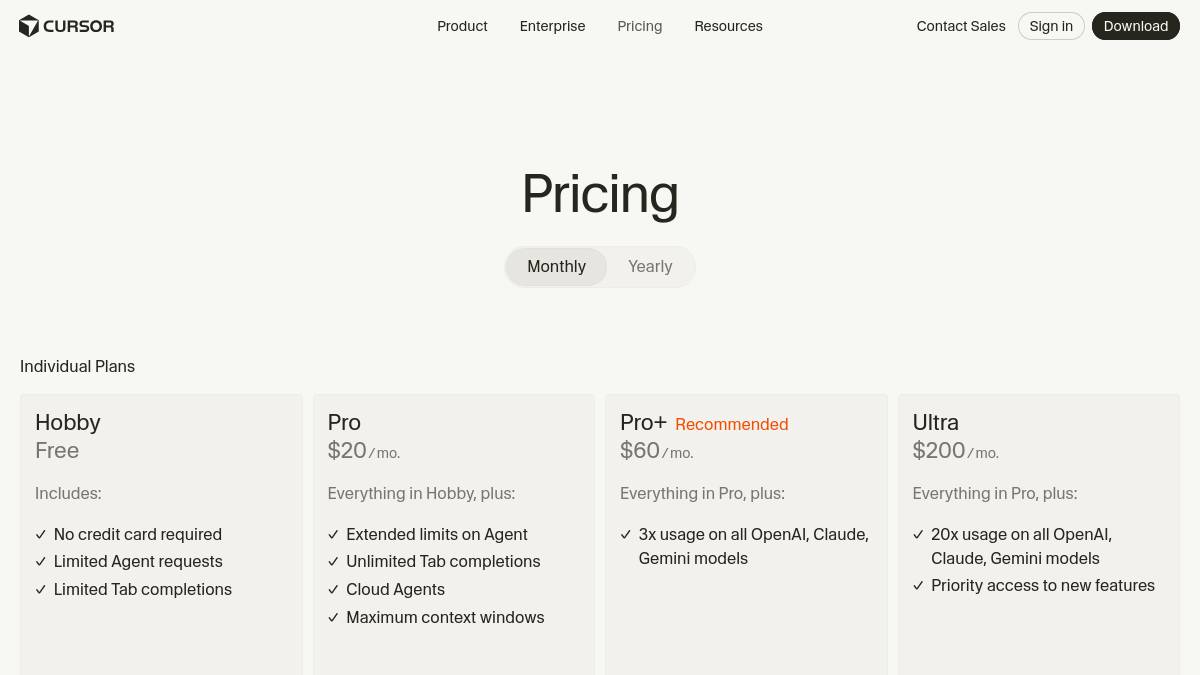Click checkmark icon beside No credit card required
1200x675 pixels.
tap(41, 535)
